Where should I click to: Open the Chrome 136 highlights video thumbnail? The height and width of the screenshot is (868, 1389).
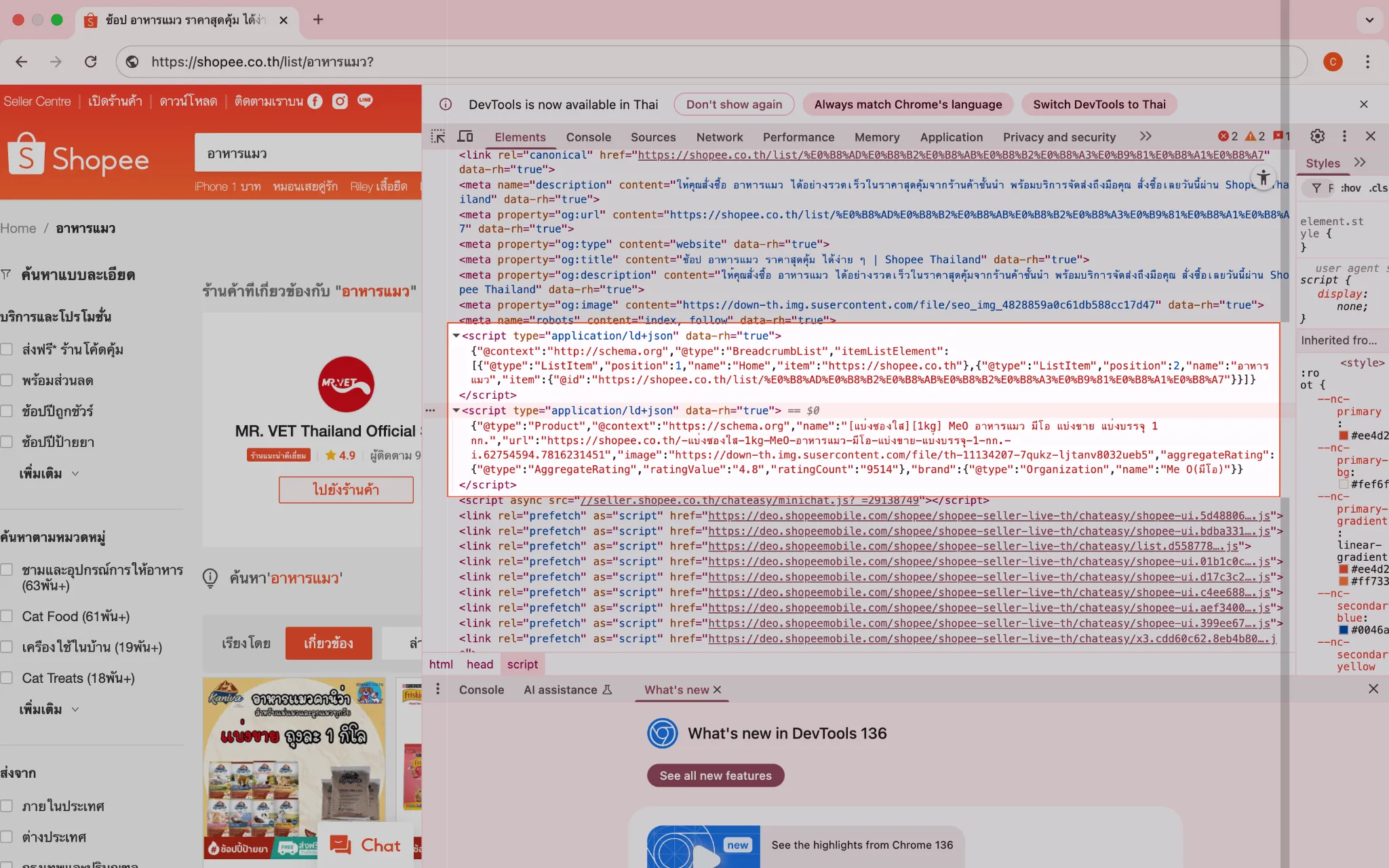click(x=703, y=846)
